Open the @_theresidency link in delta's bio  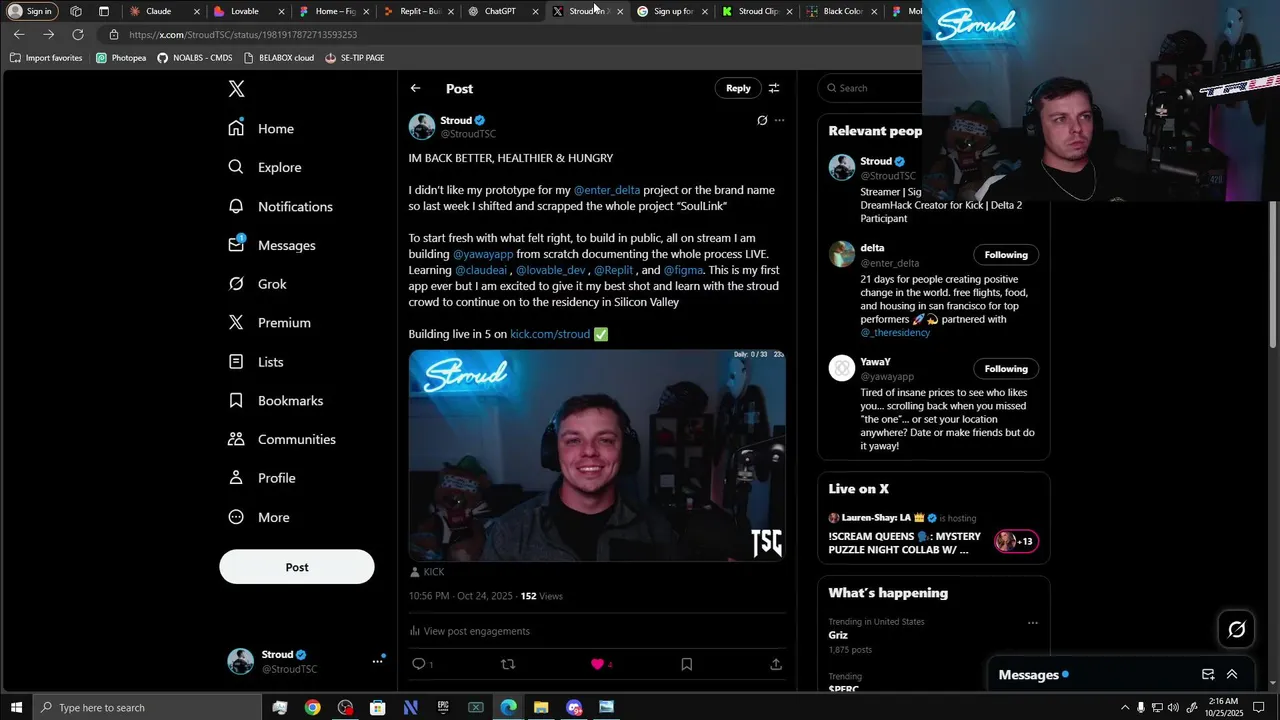click(x=895, y=332)
